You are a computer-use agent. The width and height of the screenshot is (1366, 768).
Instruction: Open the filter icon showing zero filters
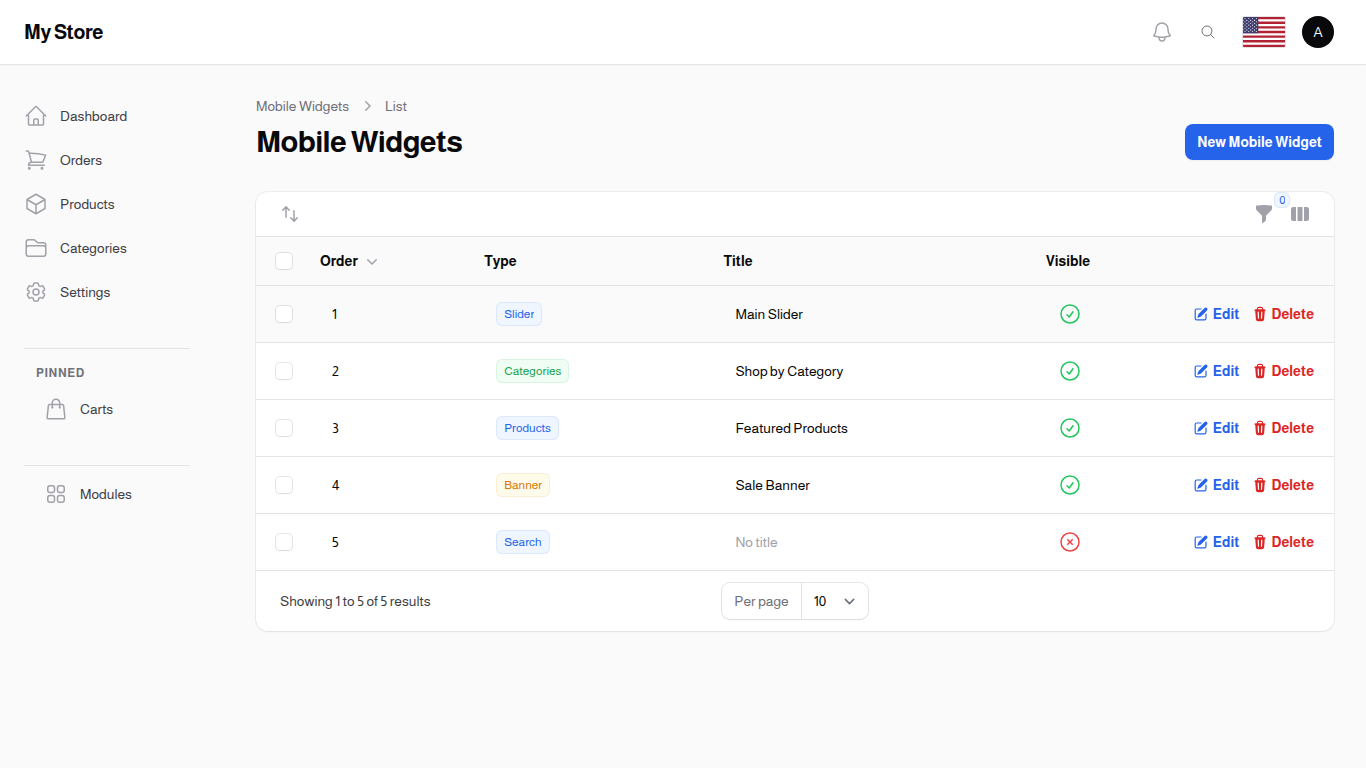1263,214
